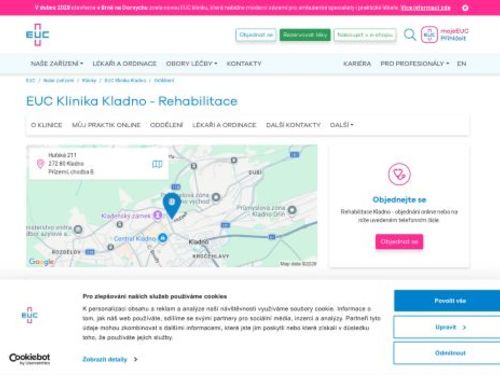Click the Central Kladno map marker

pyautogui.click(x=163, y=238)
